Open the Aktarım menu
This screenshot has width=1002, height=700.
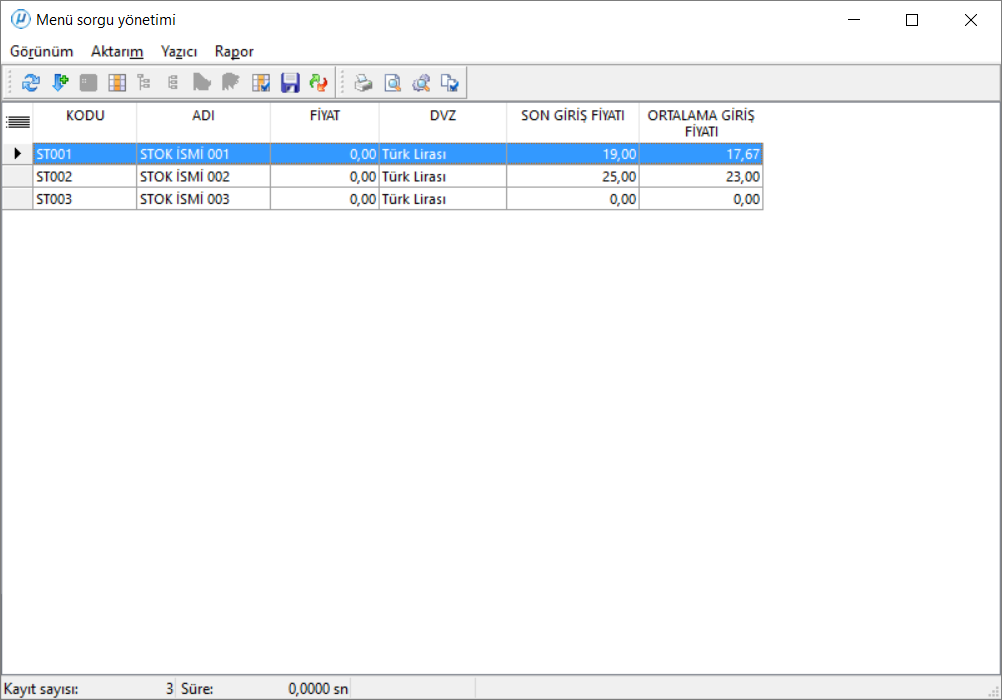pyautogui.click(x=117, y=51)
